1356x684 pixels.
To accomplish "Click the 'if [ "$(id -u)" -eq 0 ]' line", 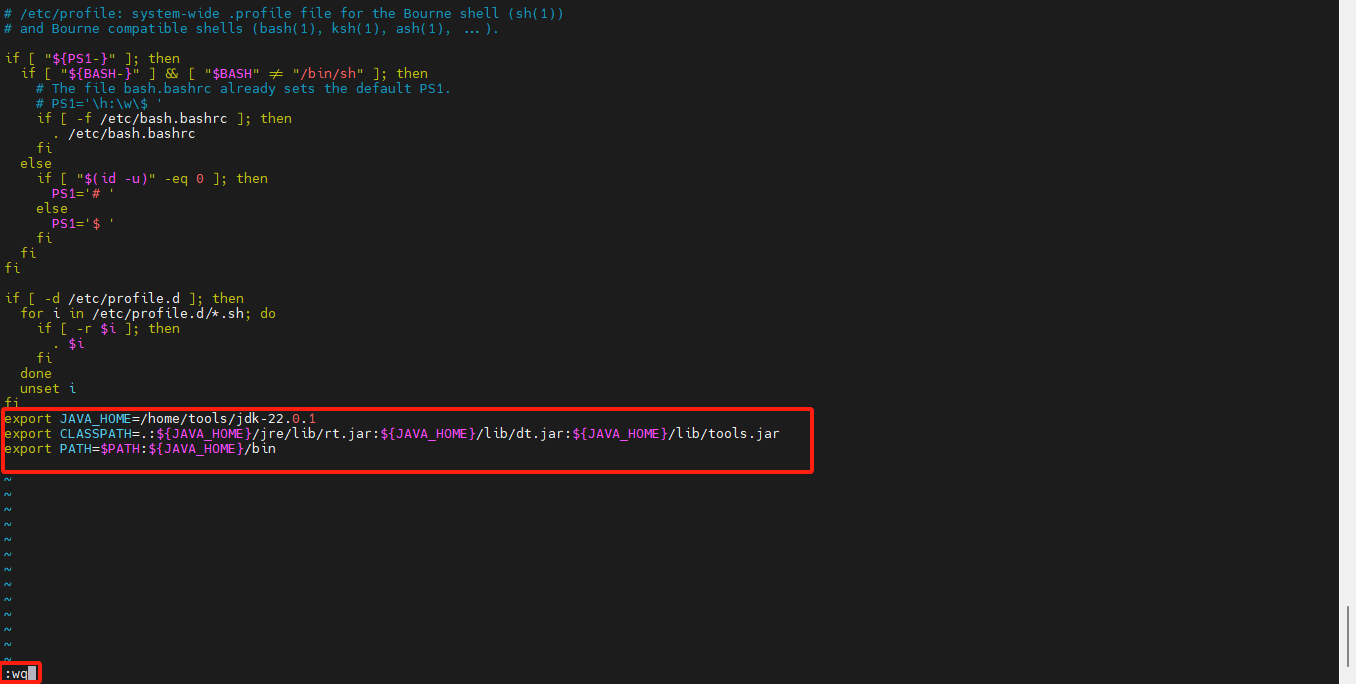I will 152,178.
